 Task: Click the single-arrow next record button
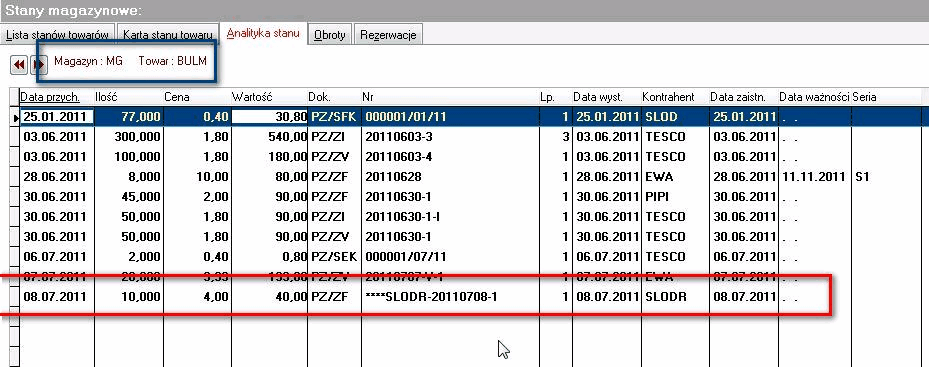[x=39, y=65]
